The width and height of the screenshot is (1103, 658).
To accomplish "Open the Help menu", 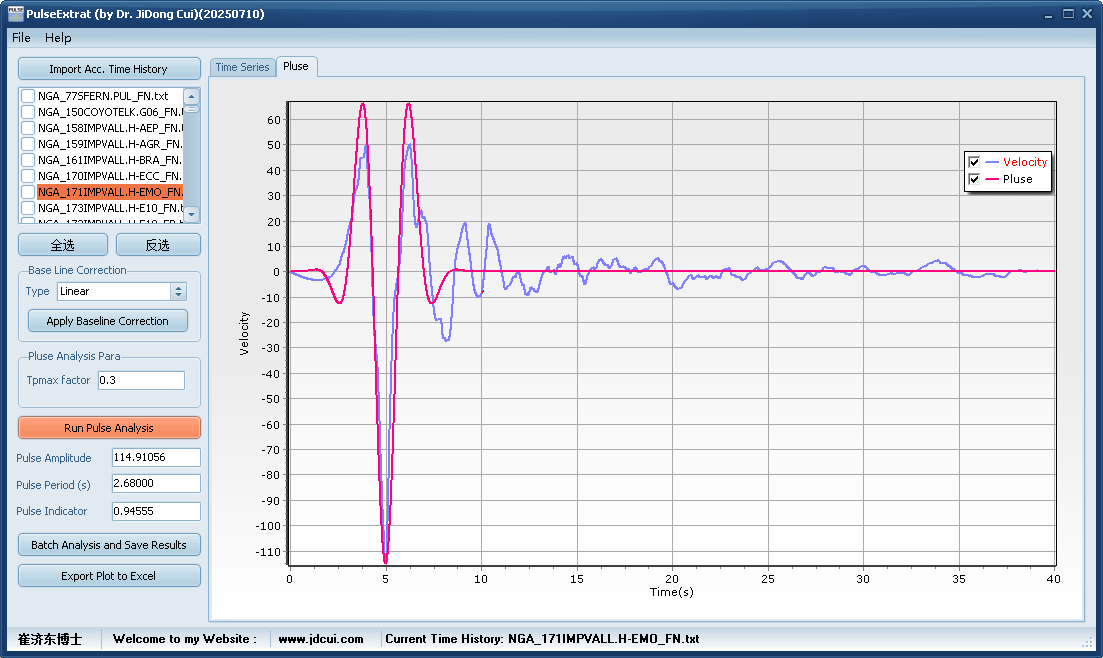I will pos(58,37).
